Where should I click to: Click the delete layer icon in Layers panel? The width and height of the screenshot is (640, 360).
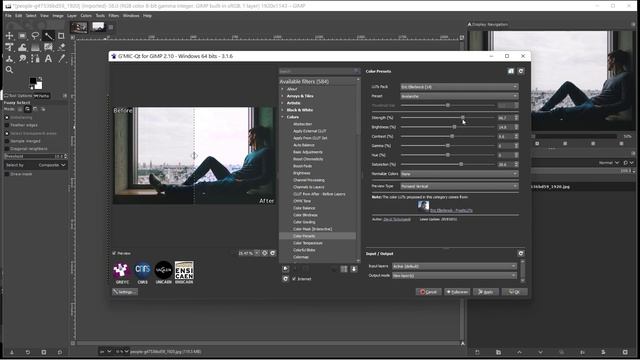pyautogui.click(x=625, y=352)
